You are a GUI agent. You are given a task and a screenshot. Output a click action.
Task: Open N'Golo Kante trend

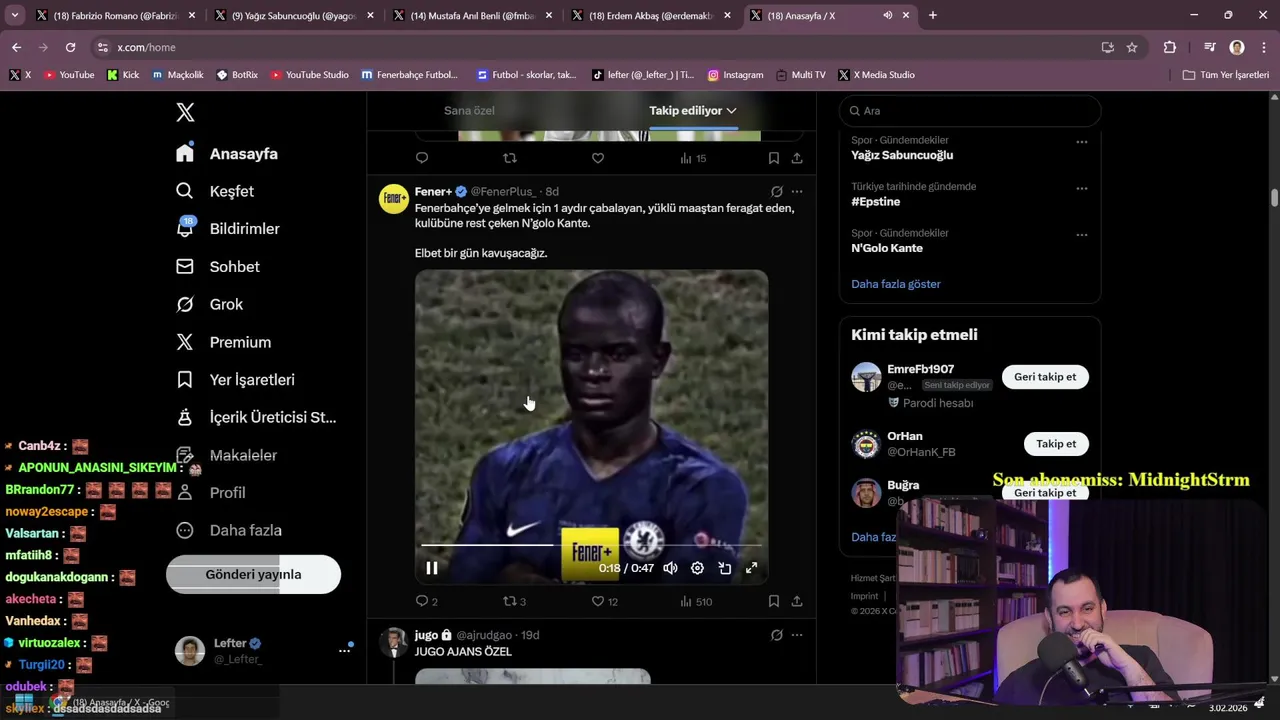pos(887,248)
